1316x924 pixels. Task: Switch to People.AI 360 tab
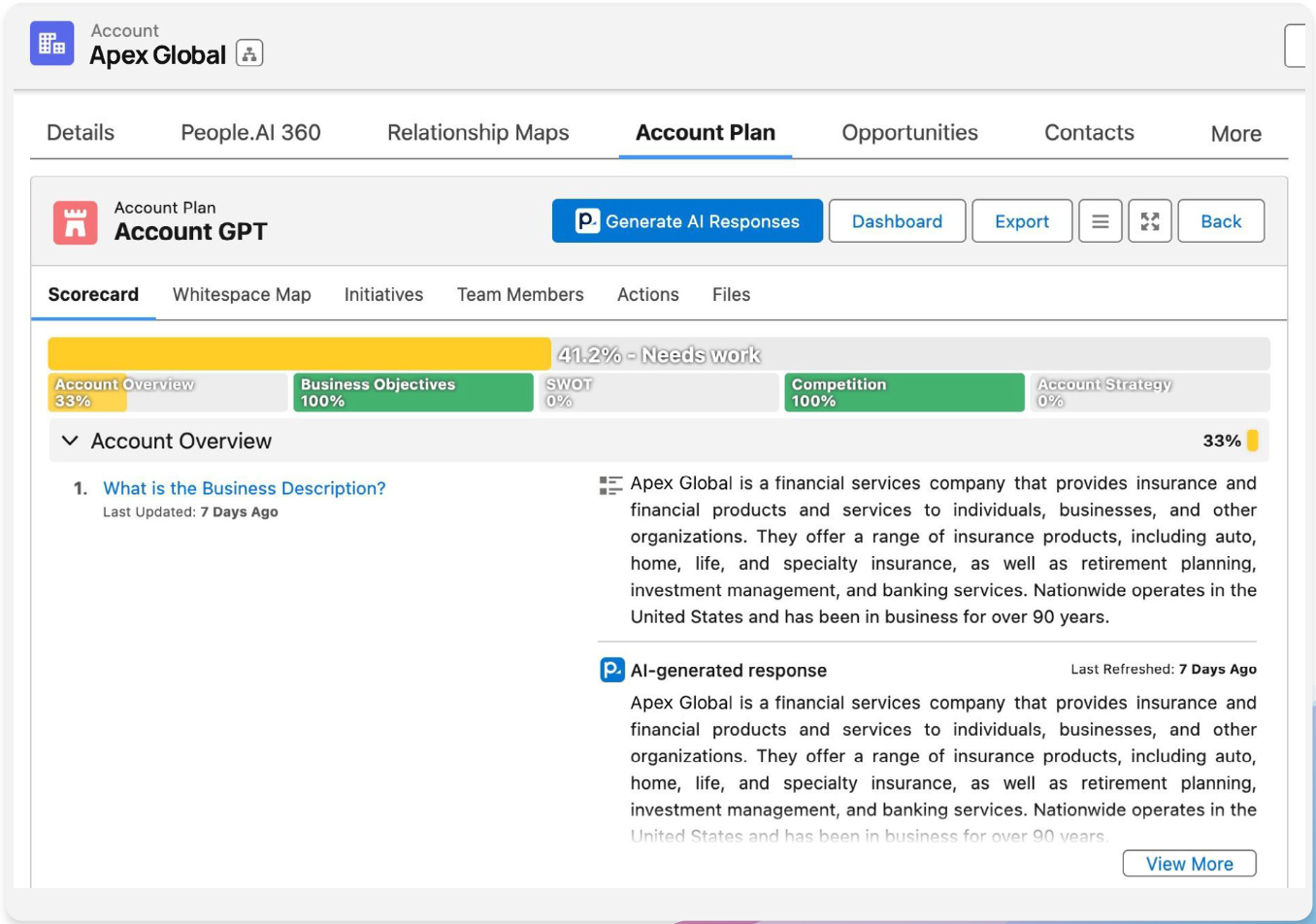(250, 133)
